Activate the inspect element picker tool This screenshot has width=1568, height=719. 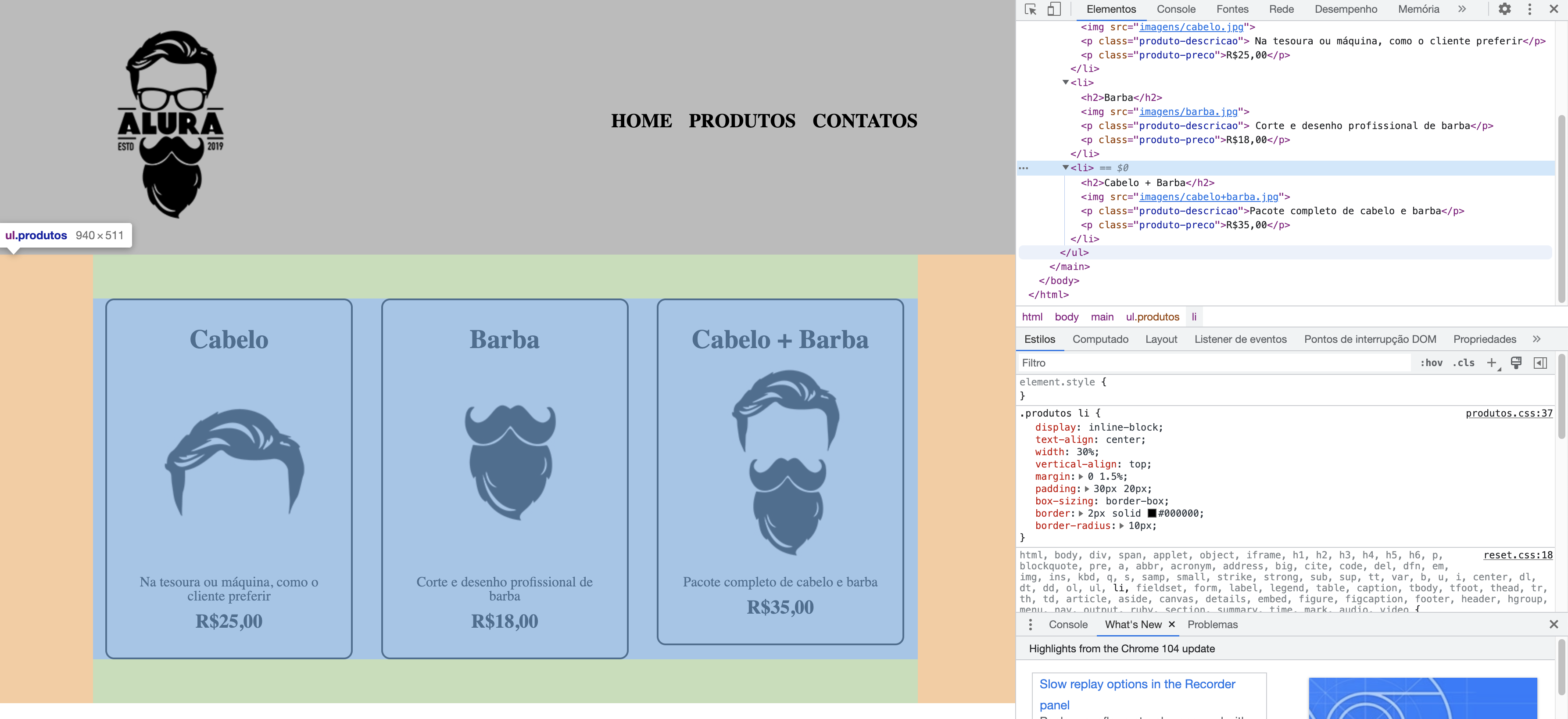[x=1030, y=9]
